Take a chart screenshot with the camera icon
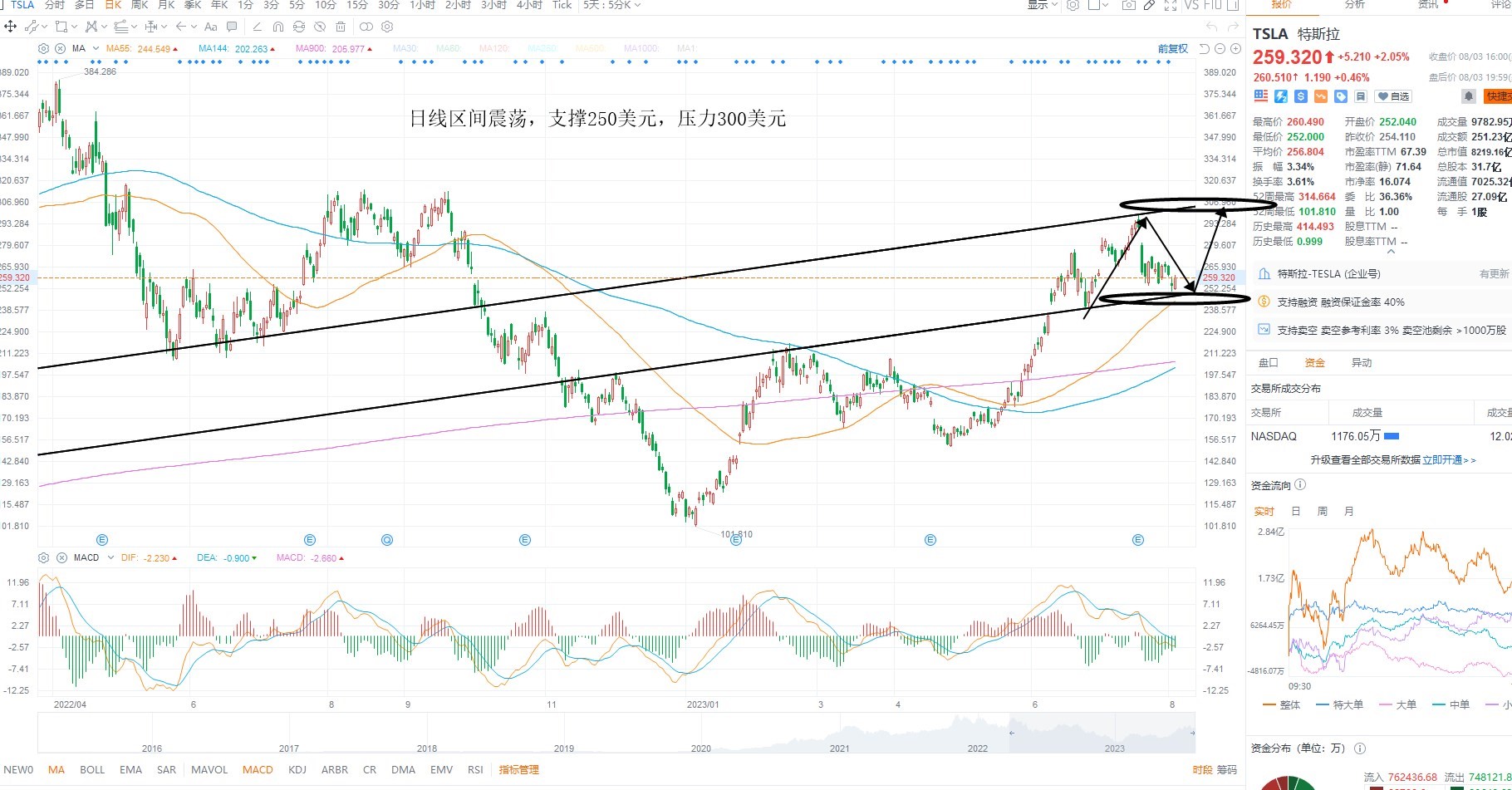This screenshot has height=790, width=1512. click(1128, 5)
